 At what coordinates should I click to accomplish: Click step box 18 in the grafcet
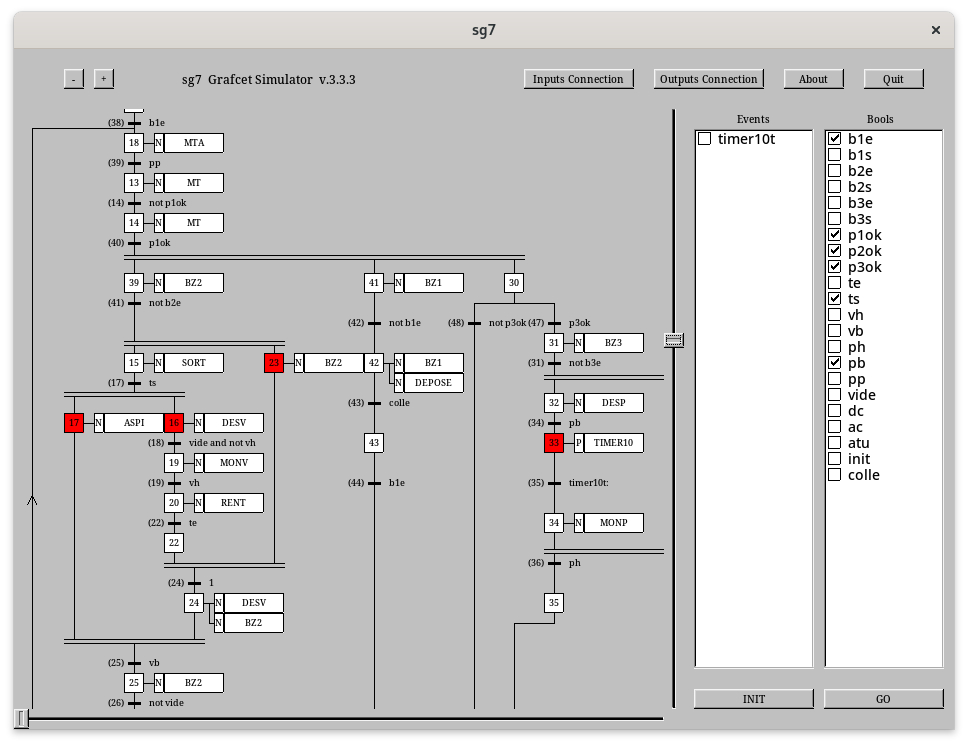pyautogui.click(x=134, y=143)
